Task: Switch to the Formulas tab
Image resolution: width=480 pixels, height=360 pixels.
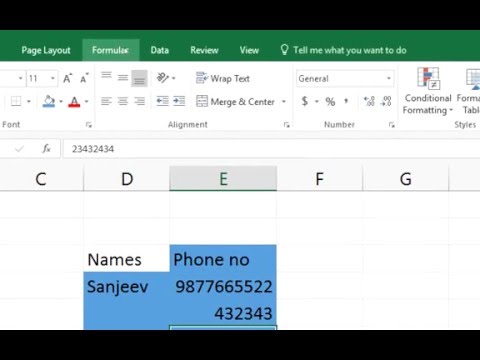Action: (x=110, y=50)
